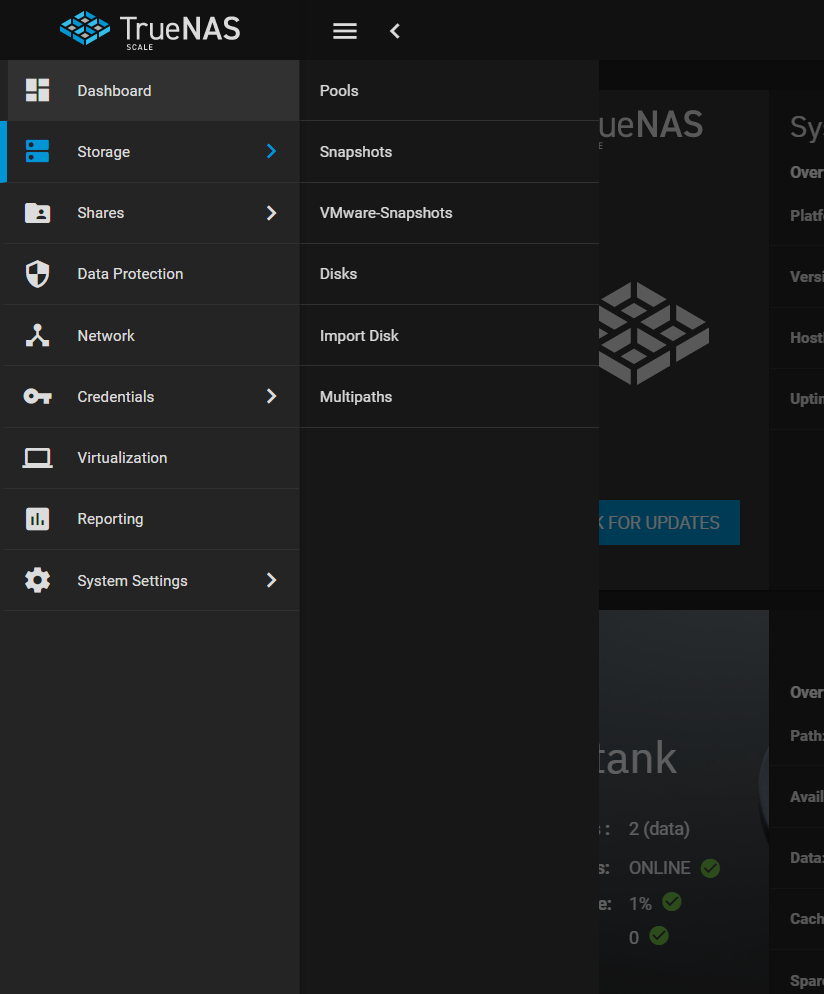Click the ONLINE pool status text
The height and width of the screenshot is (994, 824).
point(659,868)
